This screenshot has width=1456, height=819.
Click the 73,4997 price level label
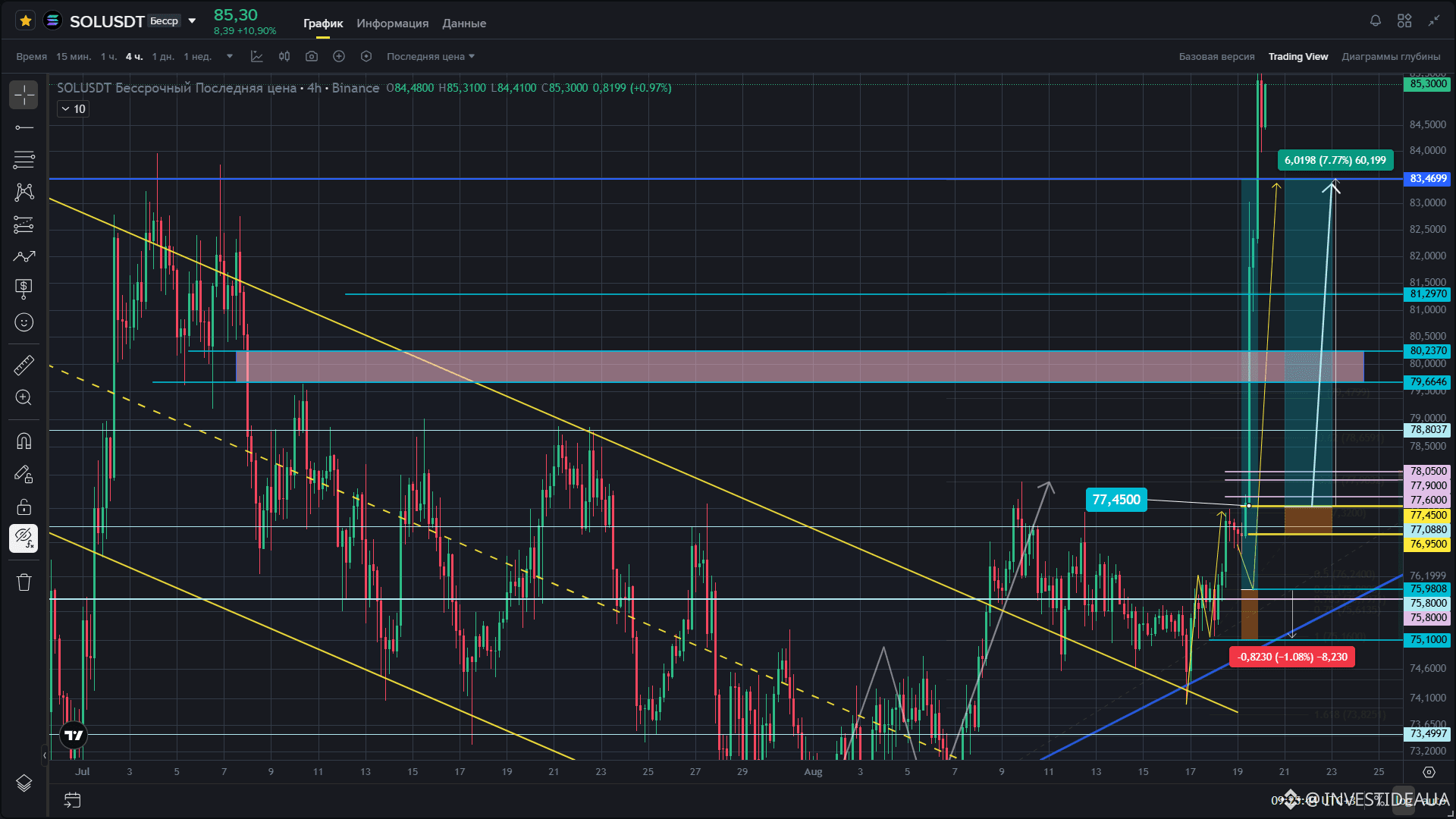[1428, 734]
